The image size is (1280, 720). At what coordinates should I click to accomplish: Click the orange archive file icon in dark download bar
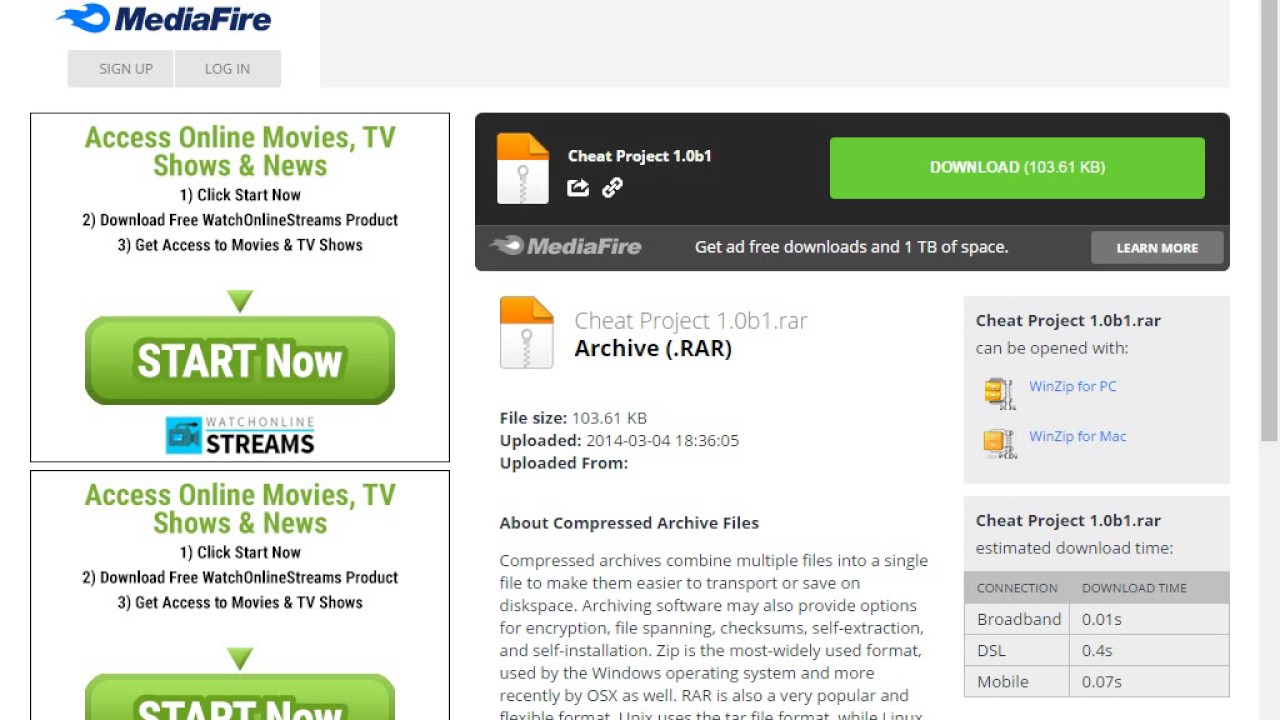[x=523, y=168]
